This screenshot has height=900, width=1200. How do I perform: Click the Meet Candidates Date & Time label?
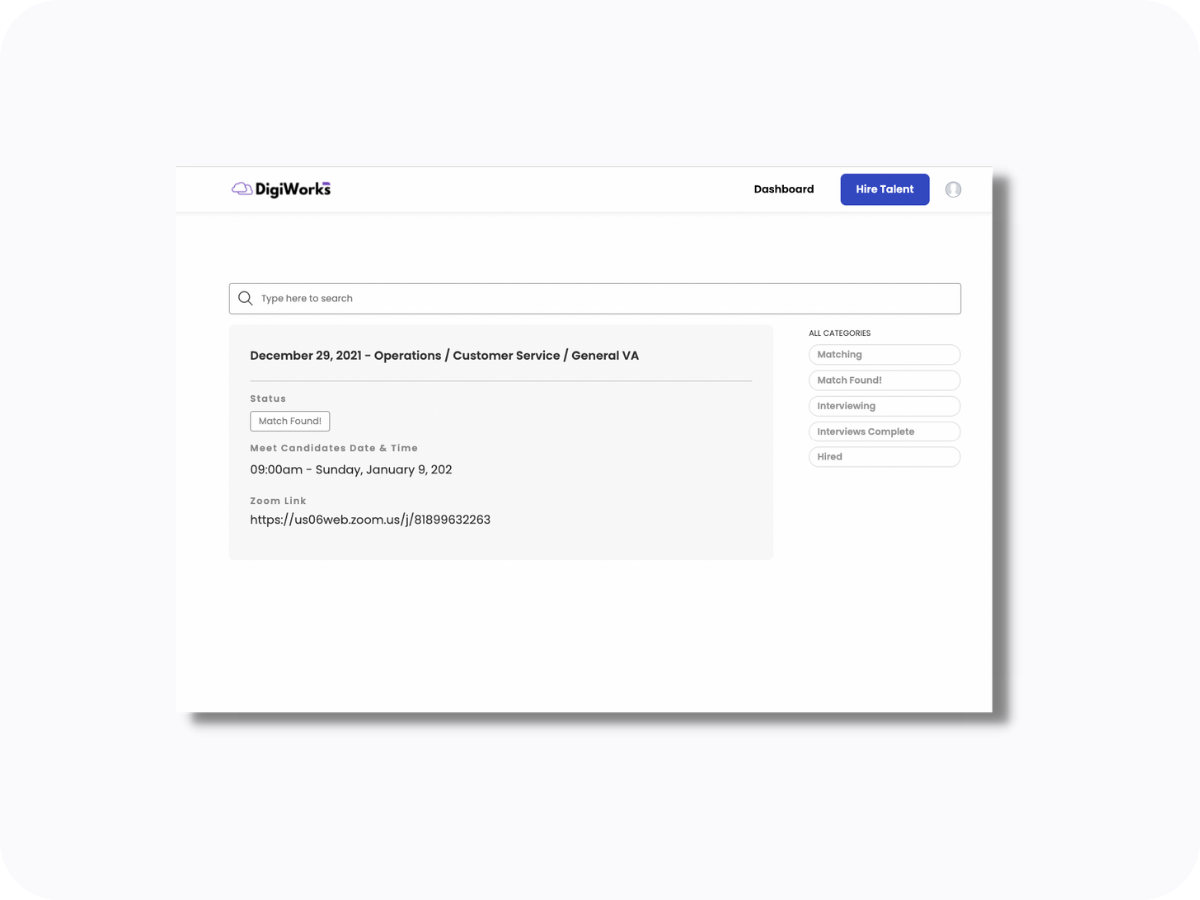[x=334, y=448]
